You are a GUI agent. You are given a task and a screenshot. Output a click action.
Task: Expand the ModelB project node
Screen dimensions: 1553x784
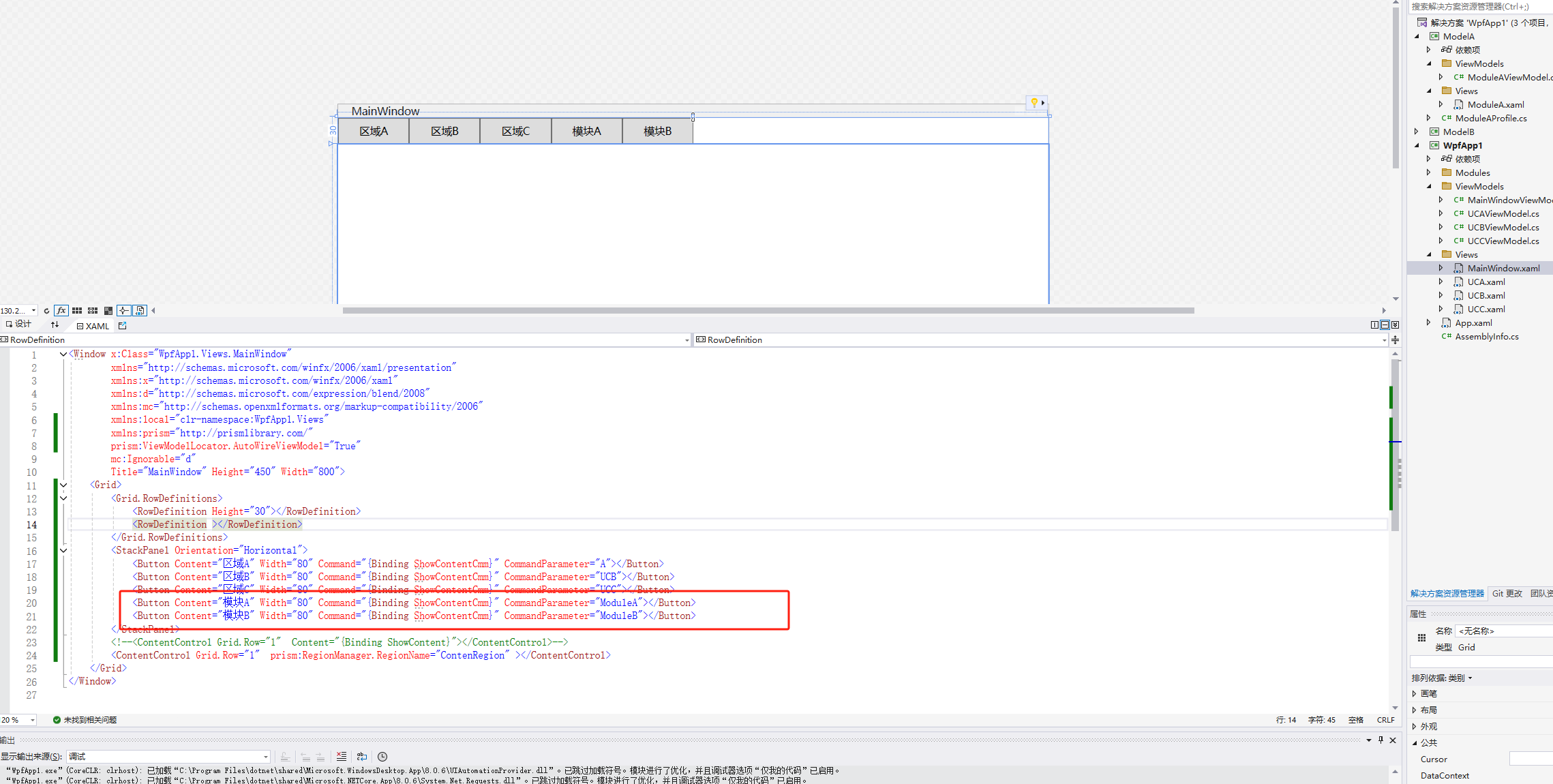[x=1417, y=132]
